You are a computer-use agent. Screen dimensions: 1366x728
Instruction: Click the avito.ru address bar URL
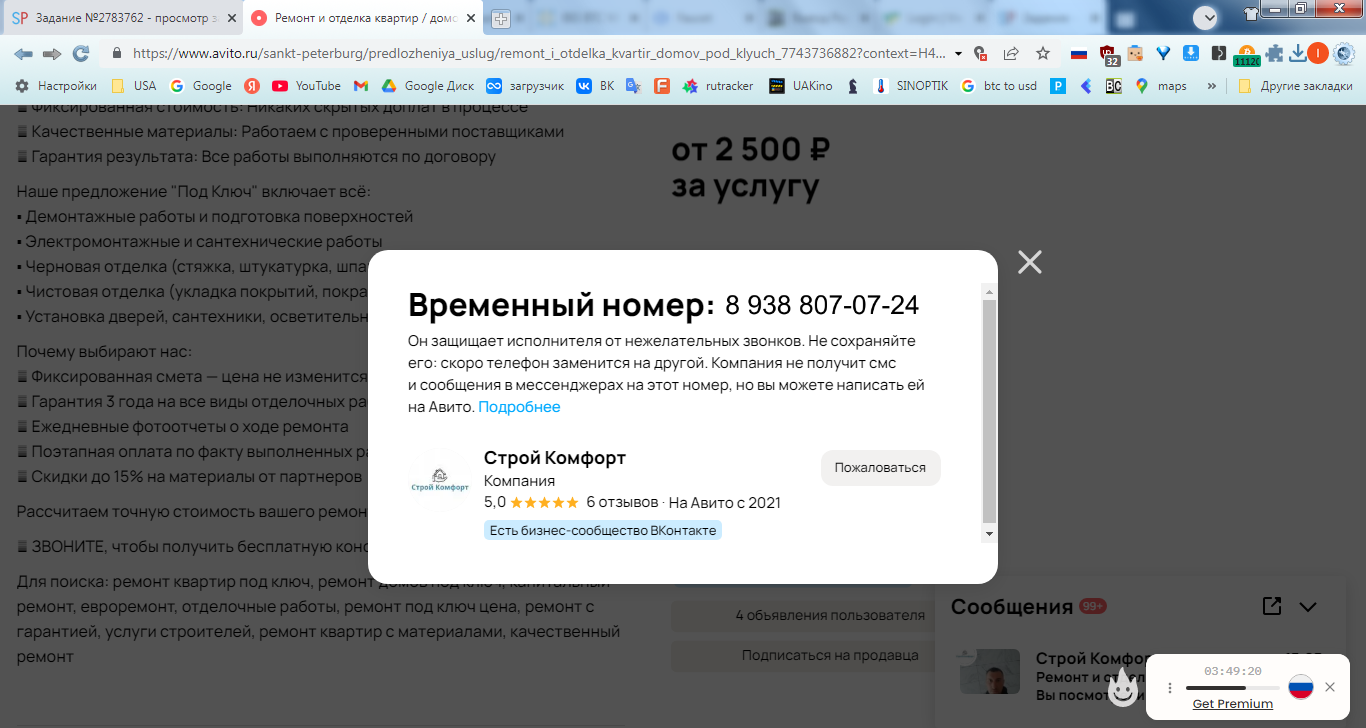pyautogui.click(x=538, y=53)
